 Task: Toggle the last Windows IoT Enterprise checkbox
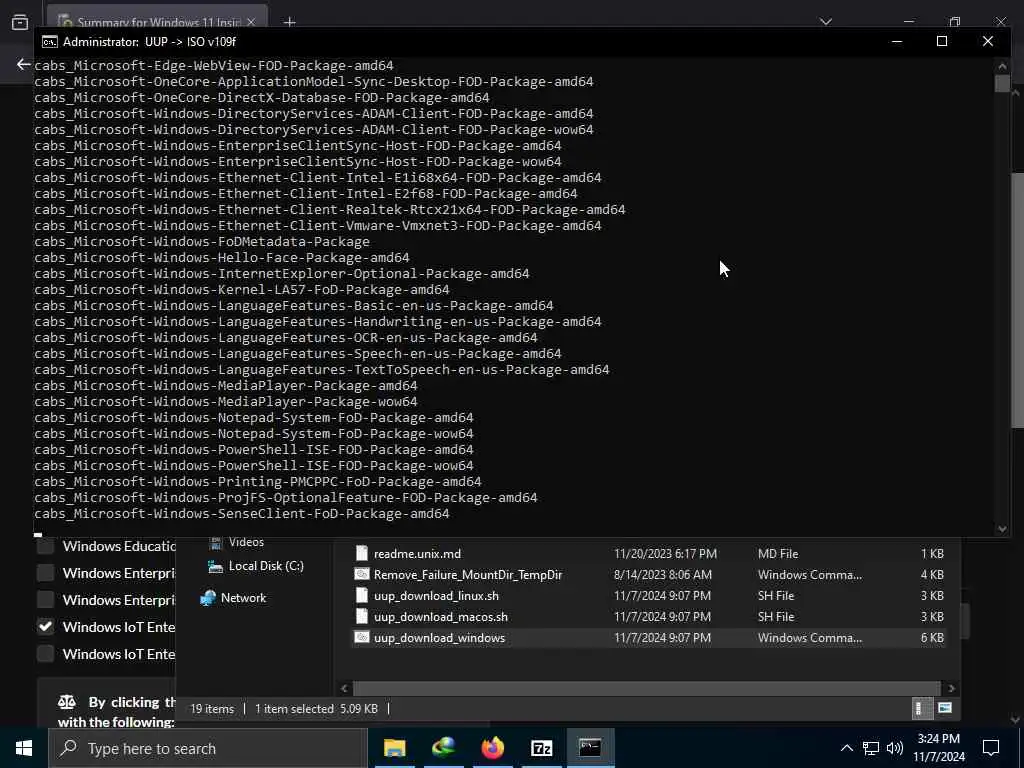pos(45,654)
